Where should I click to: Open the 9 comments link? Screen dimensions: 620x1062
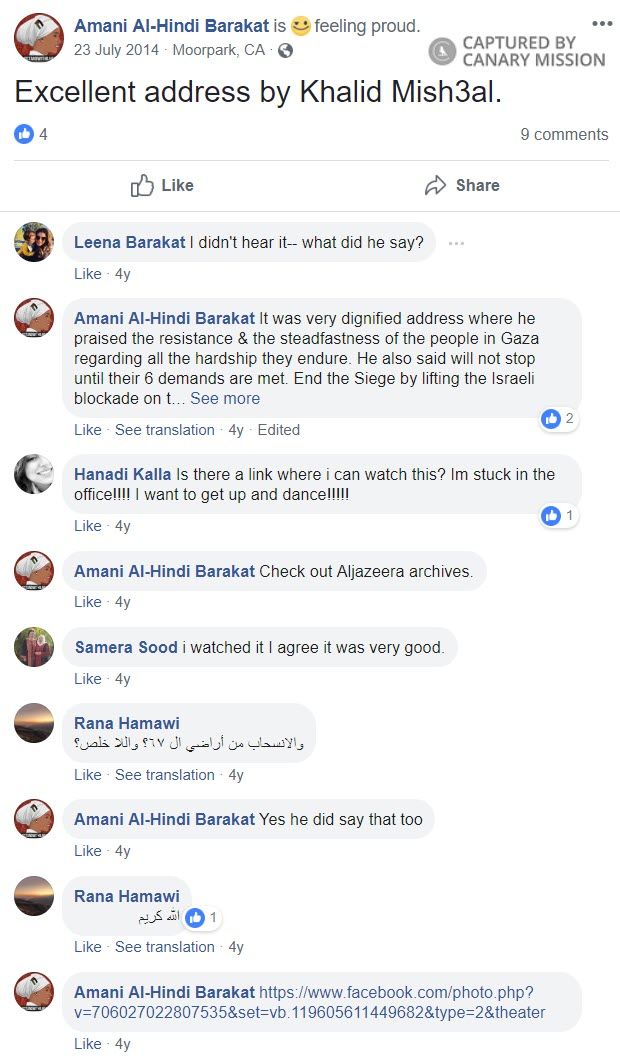tap(564, 134)
